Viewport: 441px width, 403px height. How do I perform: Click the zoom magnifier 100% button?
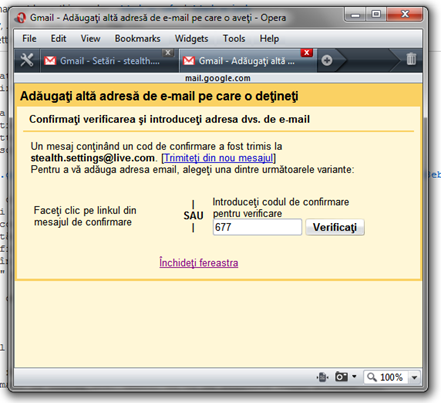point(385,377)
